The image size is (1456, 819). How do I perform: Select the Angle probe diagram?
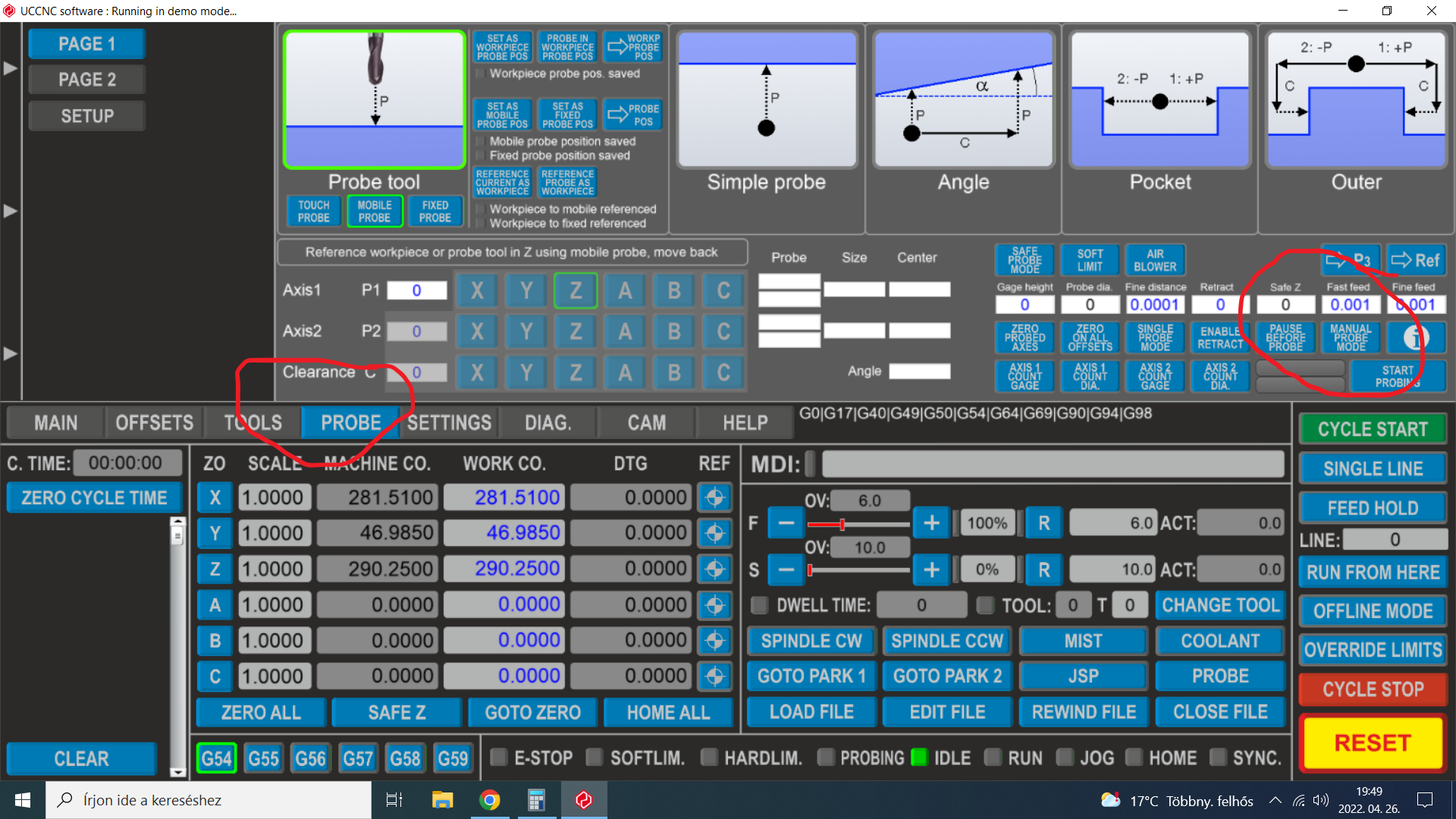click(x=963, y=100)
